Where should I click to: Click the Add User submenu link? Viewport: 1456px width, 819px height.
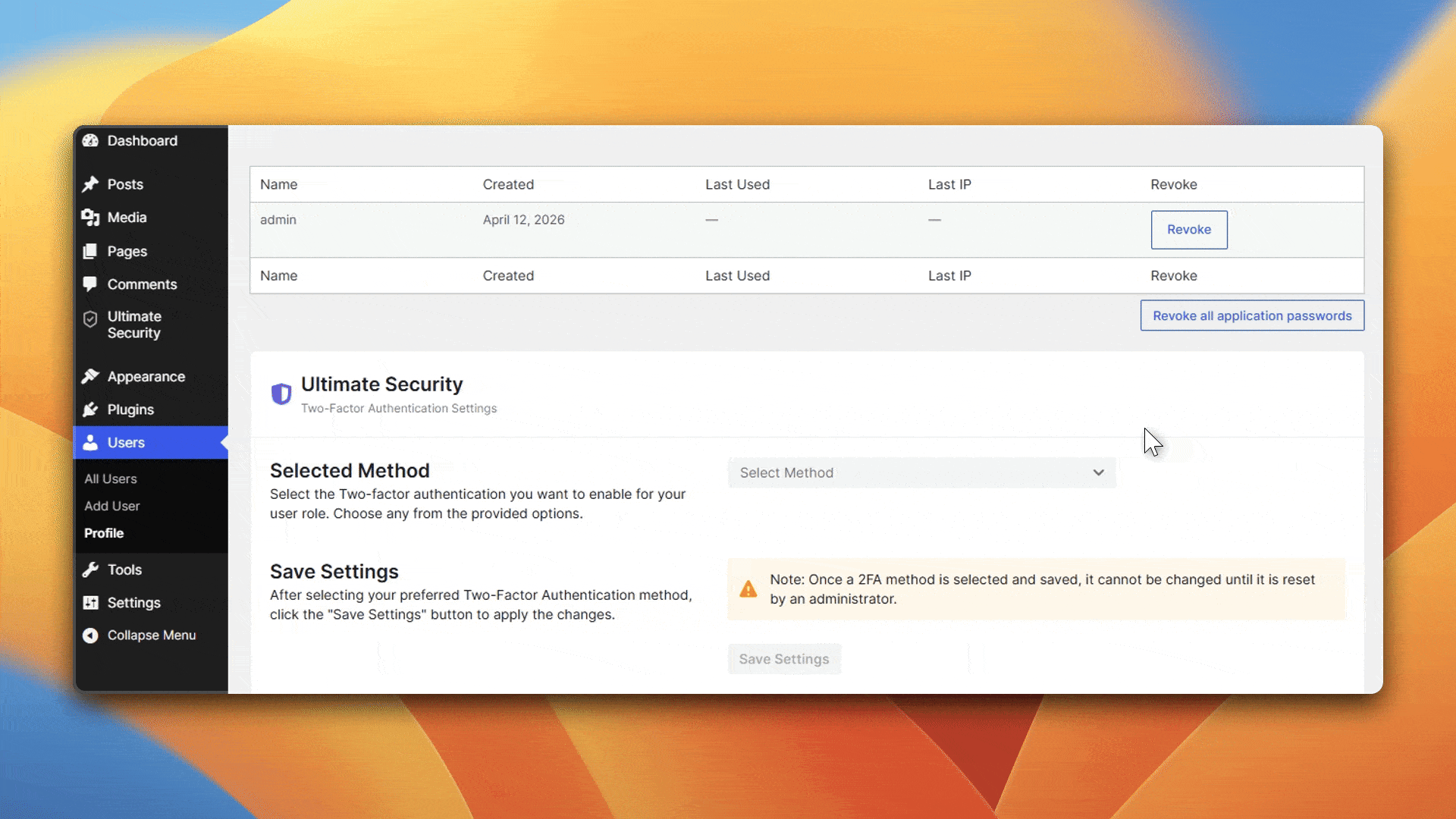click(112, 506)
